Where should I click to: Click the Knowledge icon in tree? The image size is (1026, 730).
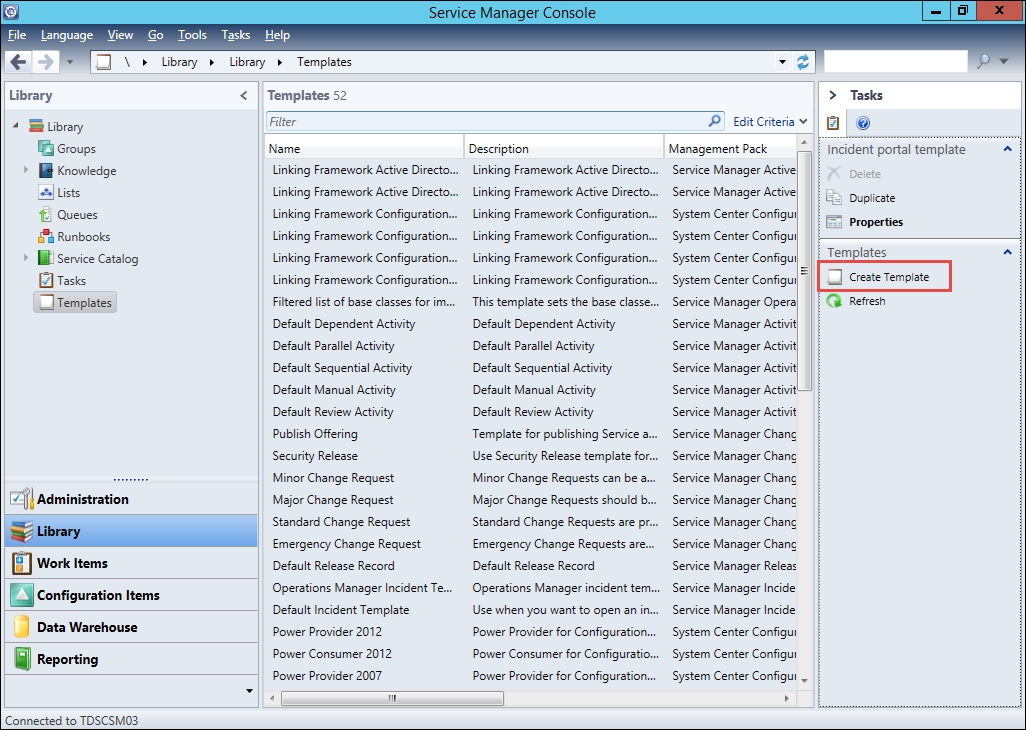(46, 171)
